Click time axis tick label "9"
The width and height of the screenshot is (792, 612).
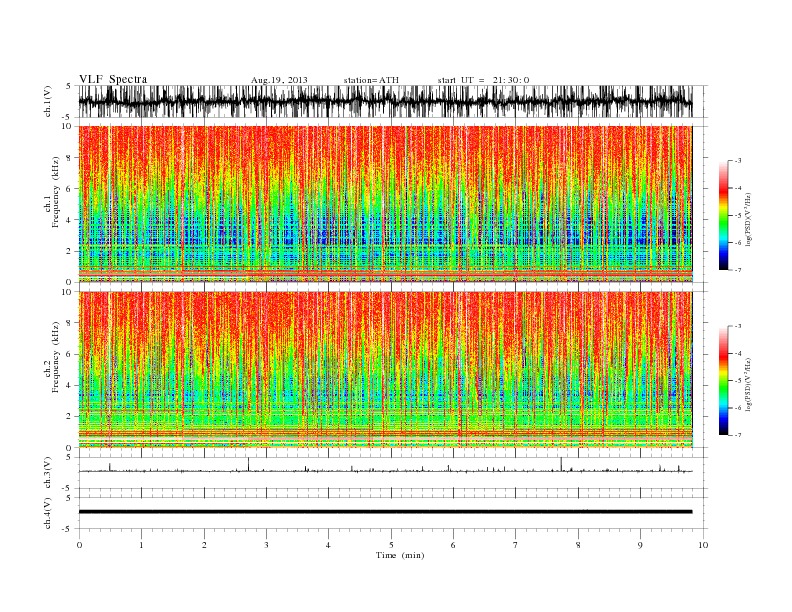640,545
